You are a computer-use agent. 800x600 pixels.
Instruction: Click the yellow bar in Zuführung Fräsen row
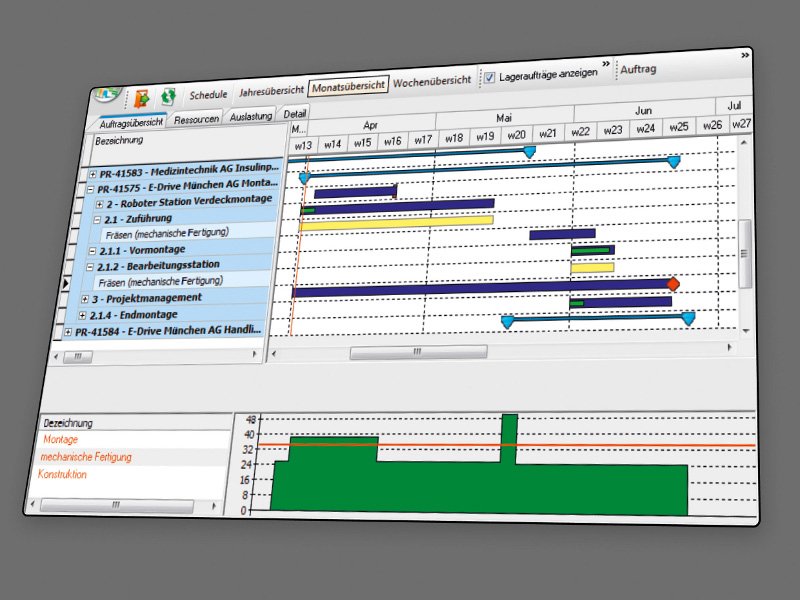396,222
